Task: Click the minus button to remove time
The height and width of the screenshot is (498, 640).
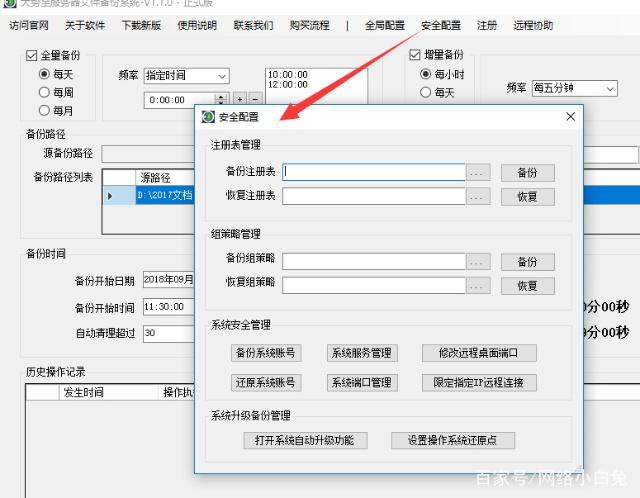Action: [255, 99]
